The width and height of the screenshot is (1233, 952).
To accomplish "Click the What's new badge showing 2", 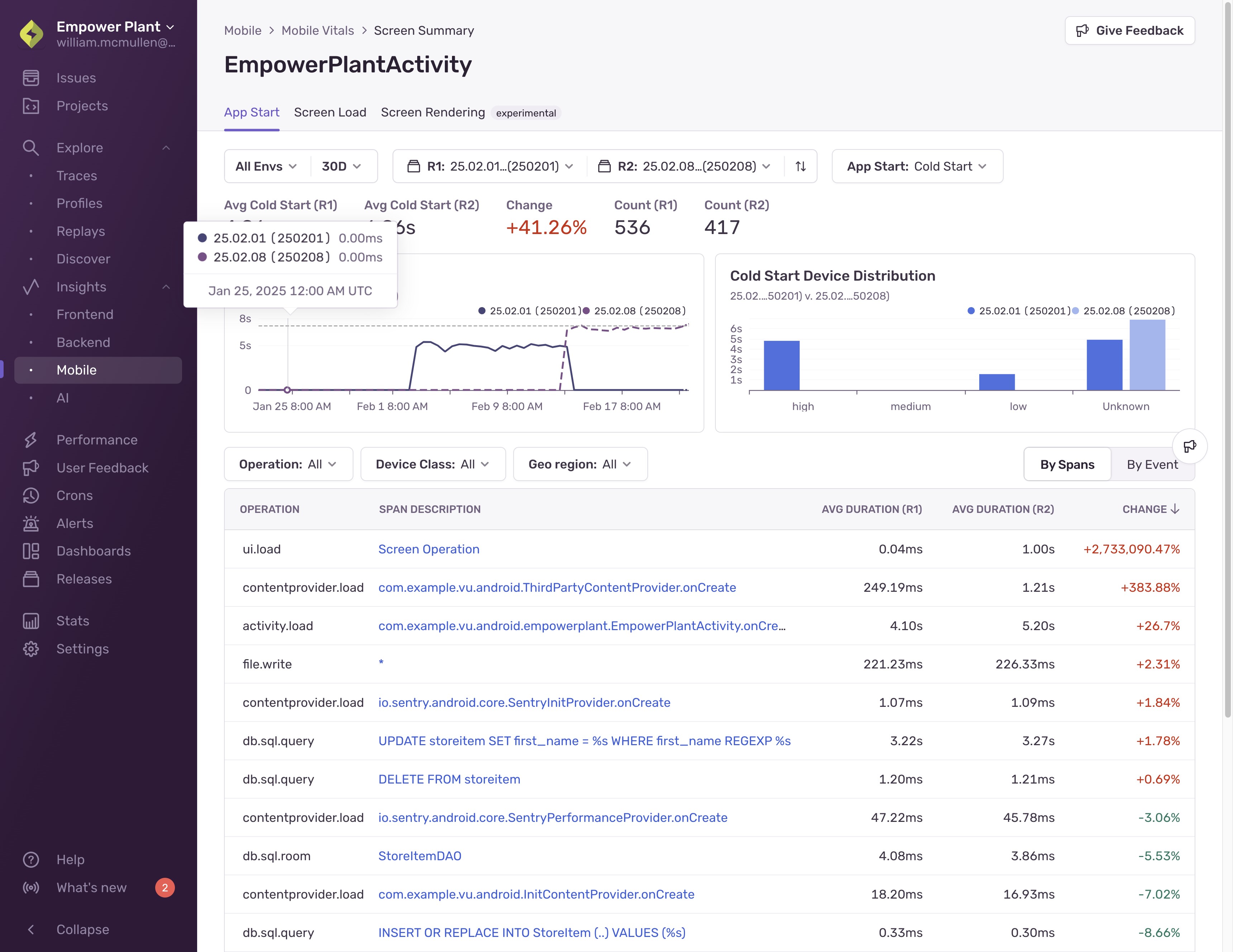I will point(165,887).
